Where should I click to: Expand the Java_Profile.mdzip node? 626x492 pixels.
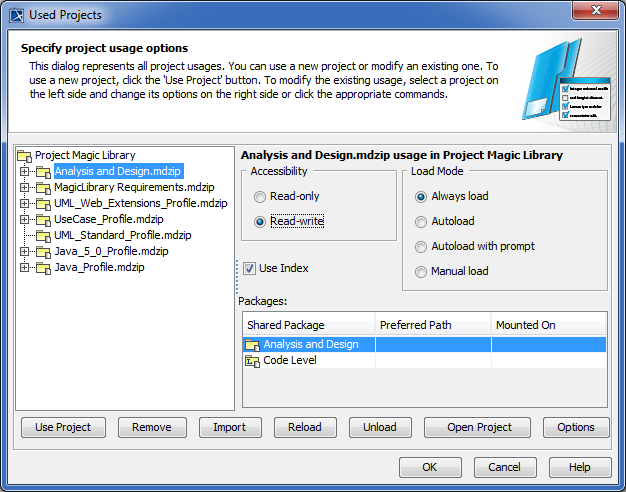(x=24, y=267)
